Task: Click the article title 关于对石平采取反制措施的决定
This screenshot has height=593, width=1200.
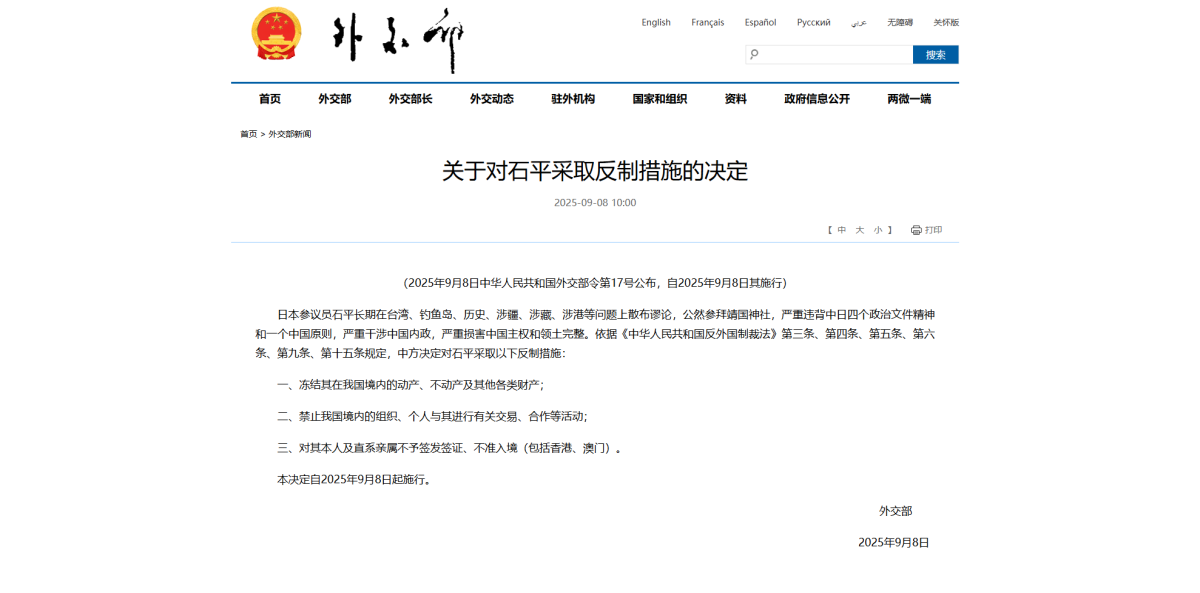Action: click(x=595, y=171)
